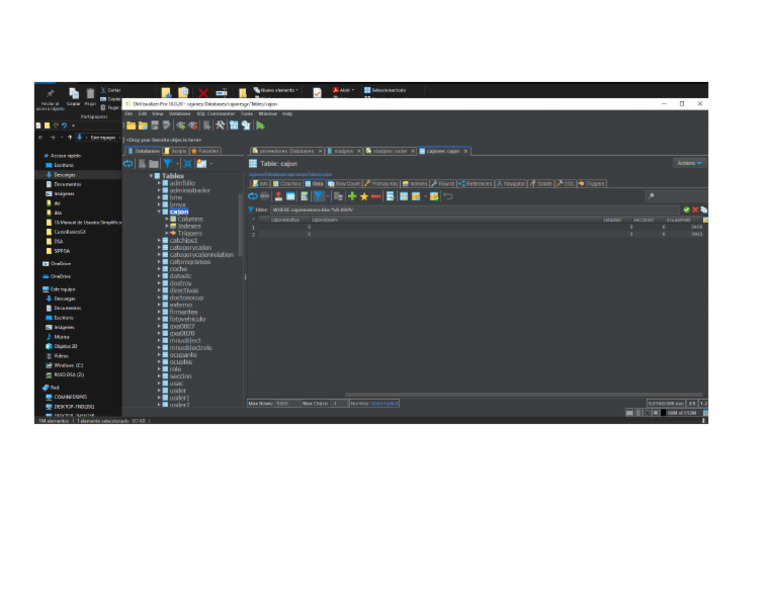This screenshot has height=594, width=768.
Task: Reload data grid with blue refresh icon
Action: click(253, 196)
